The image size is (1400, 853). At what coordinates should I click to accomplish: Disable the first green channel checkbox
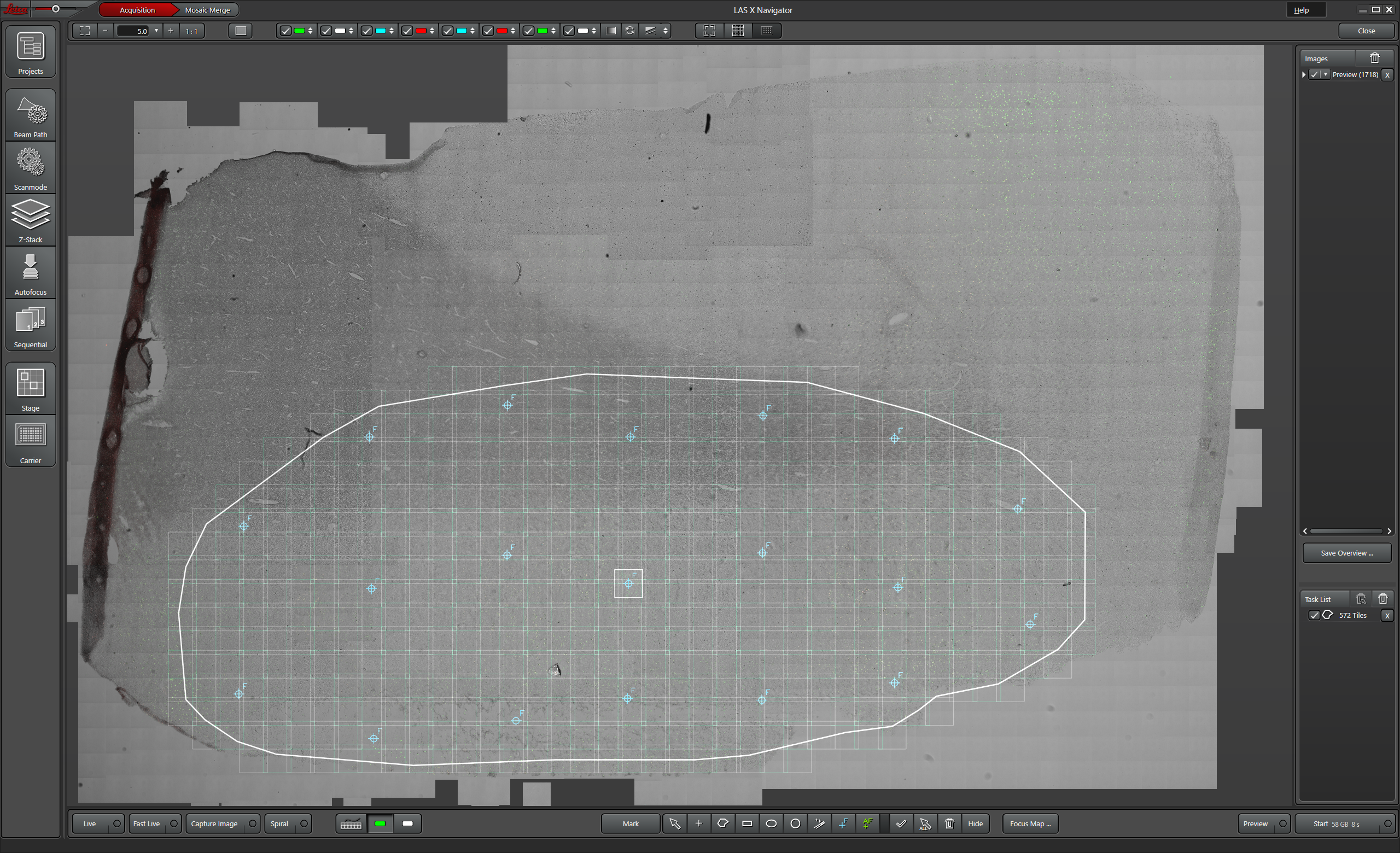tap(286, 31)
